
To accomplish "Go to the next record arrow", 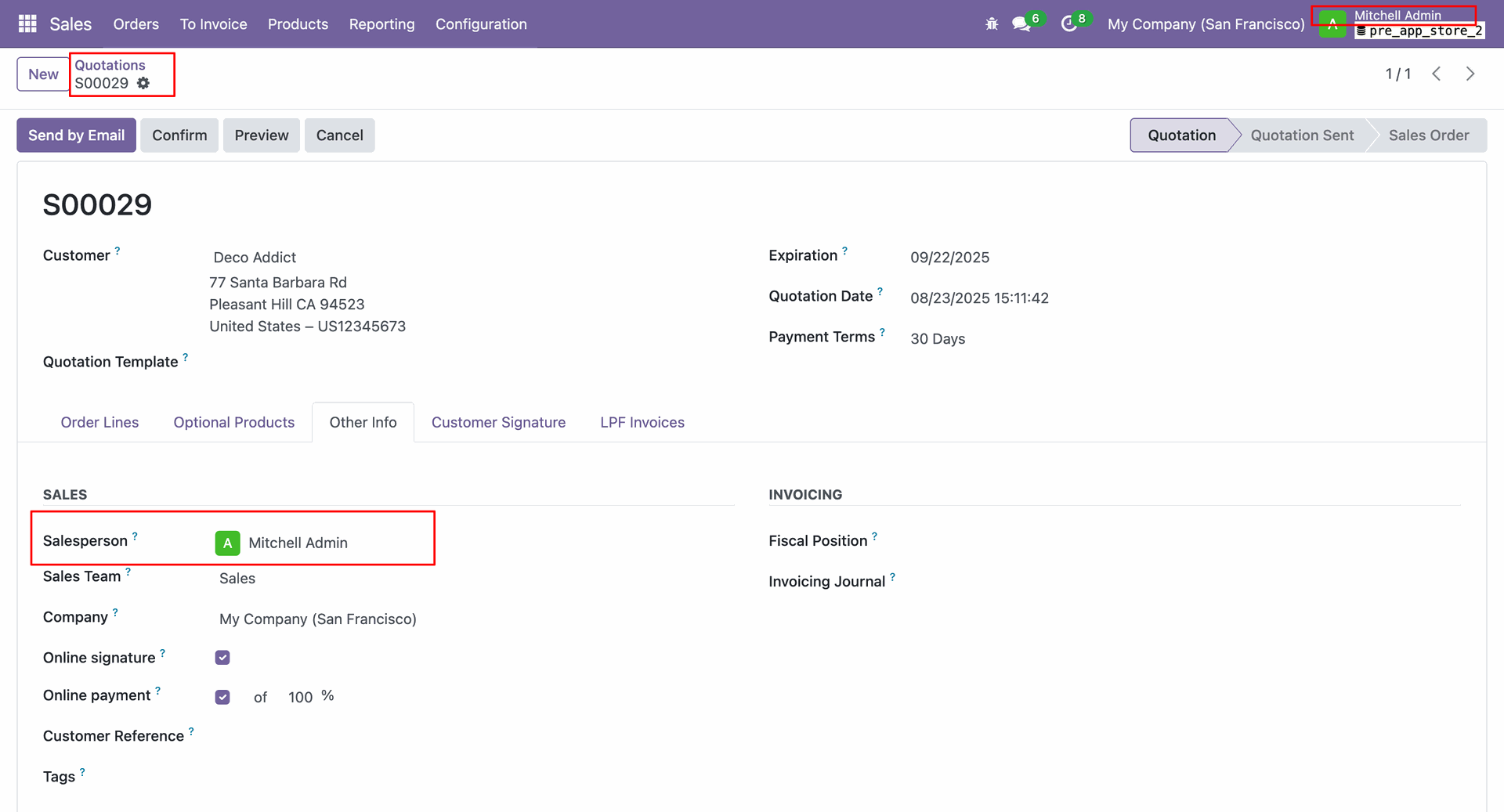I will click(x=1470, y=74).
